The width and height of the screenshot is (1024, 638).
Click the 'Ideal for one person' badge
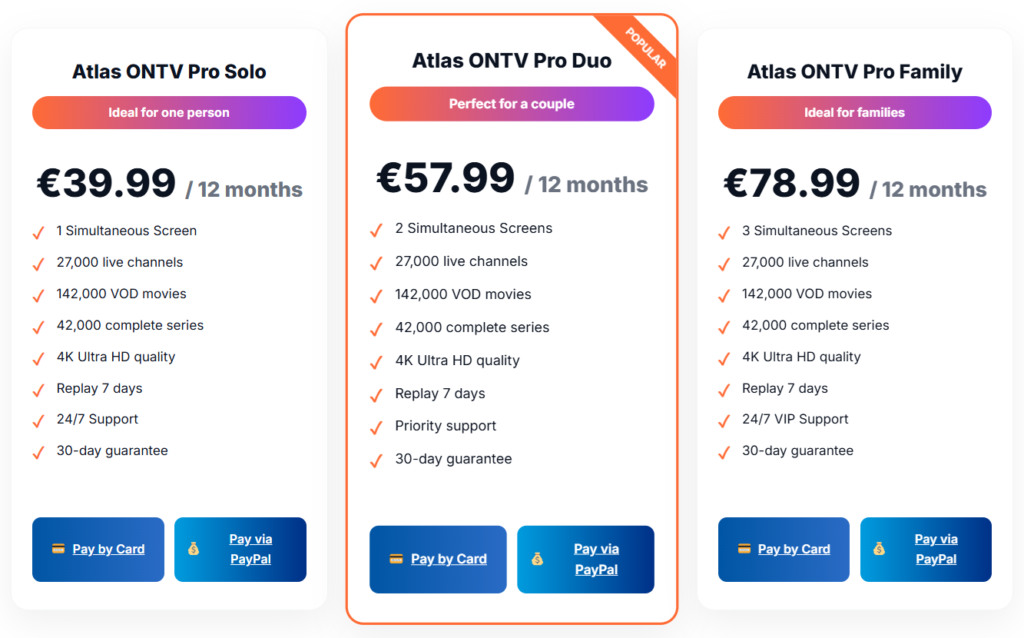click(169, 113)
